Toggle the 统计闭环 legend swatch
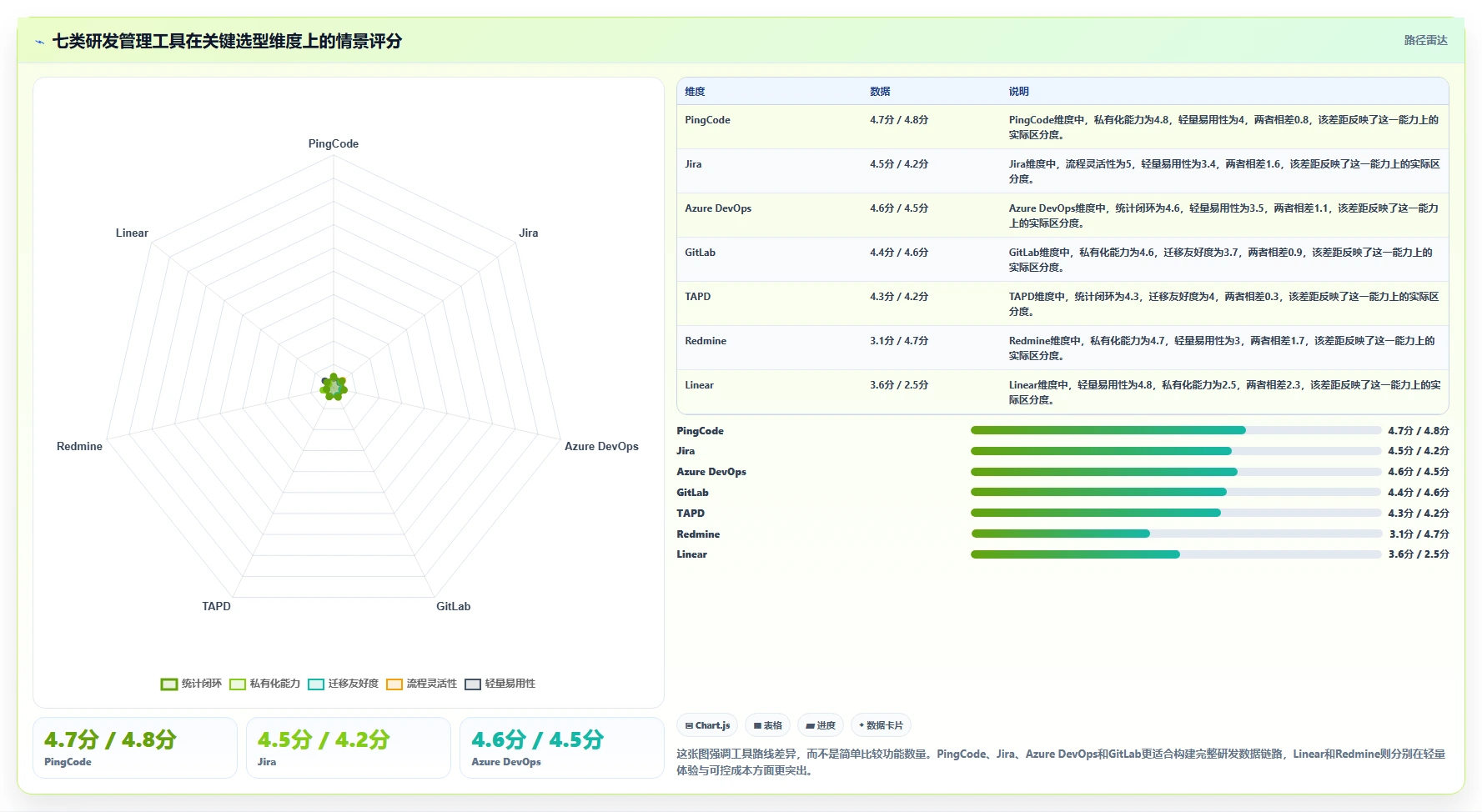 tap(169, 684)
